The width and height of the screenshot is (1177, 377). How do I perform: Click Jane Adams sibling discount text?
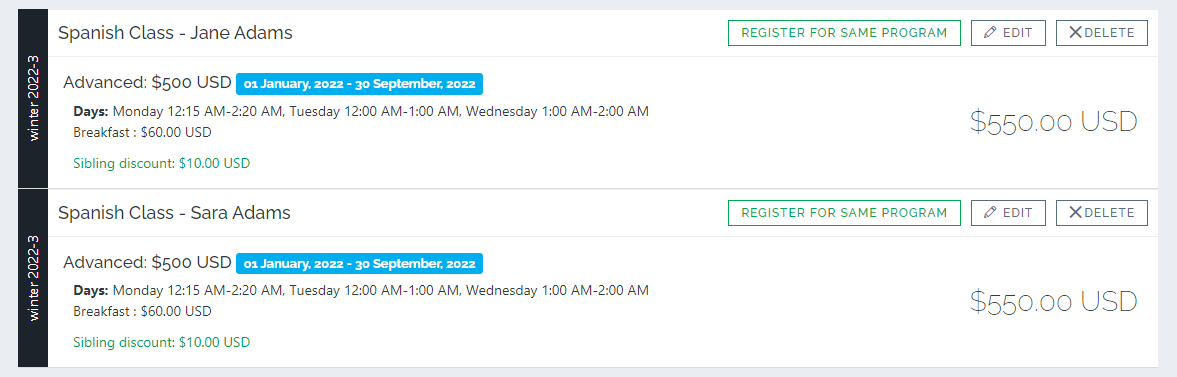[x=161, y=163]
